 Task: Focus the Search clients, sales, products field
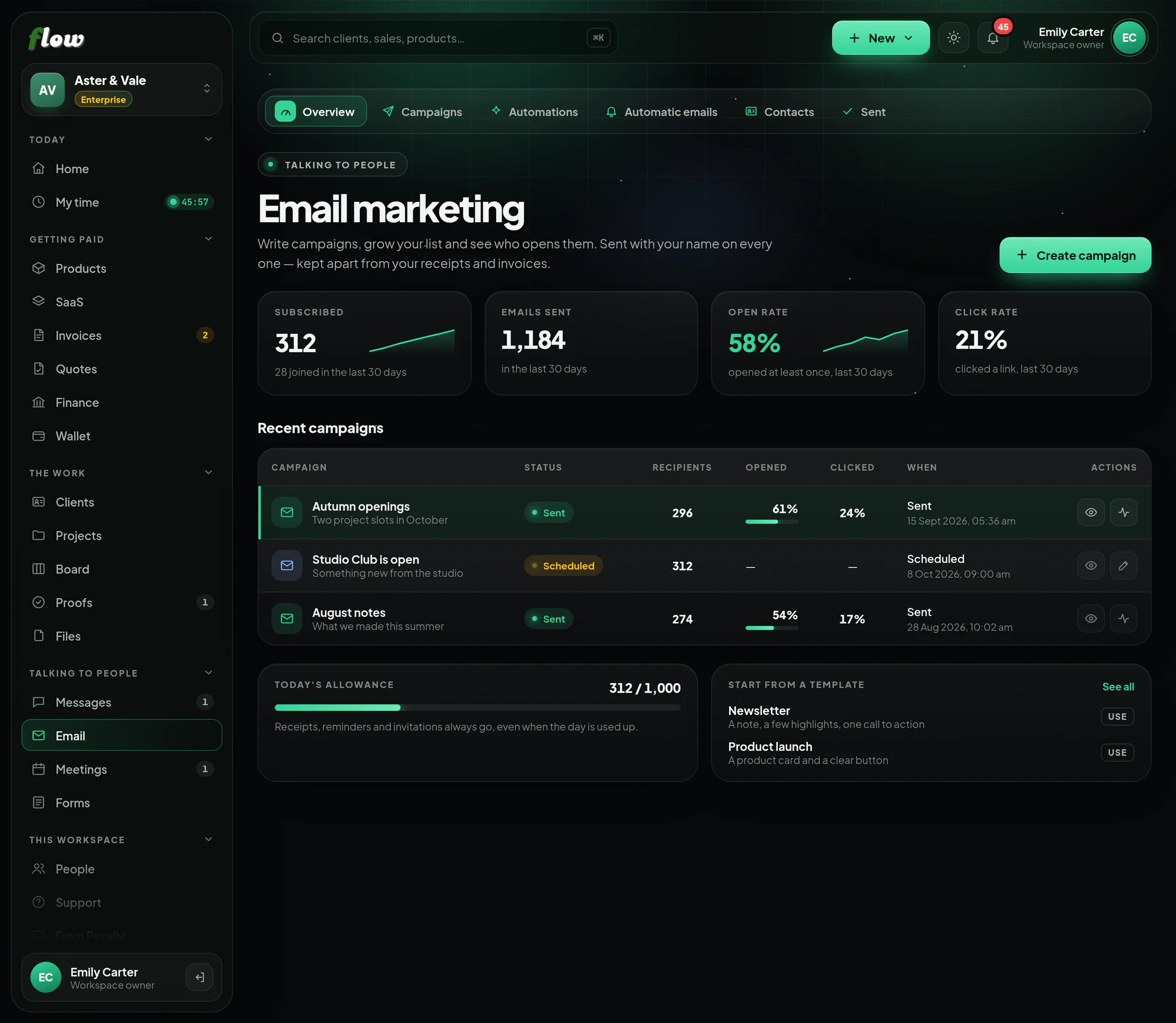pos(438,38)
